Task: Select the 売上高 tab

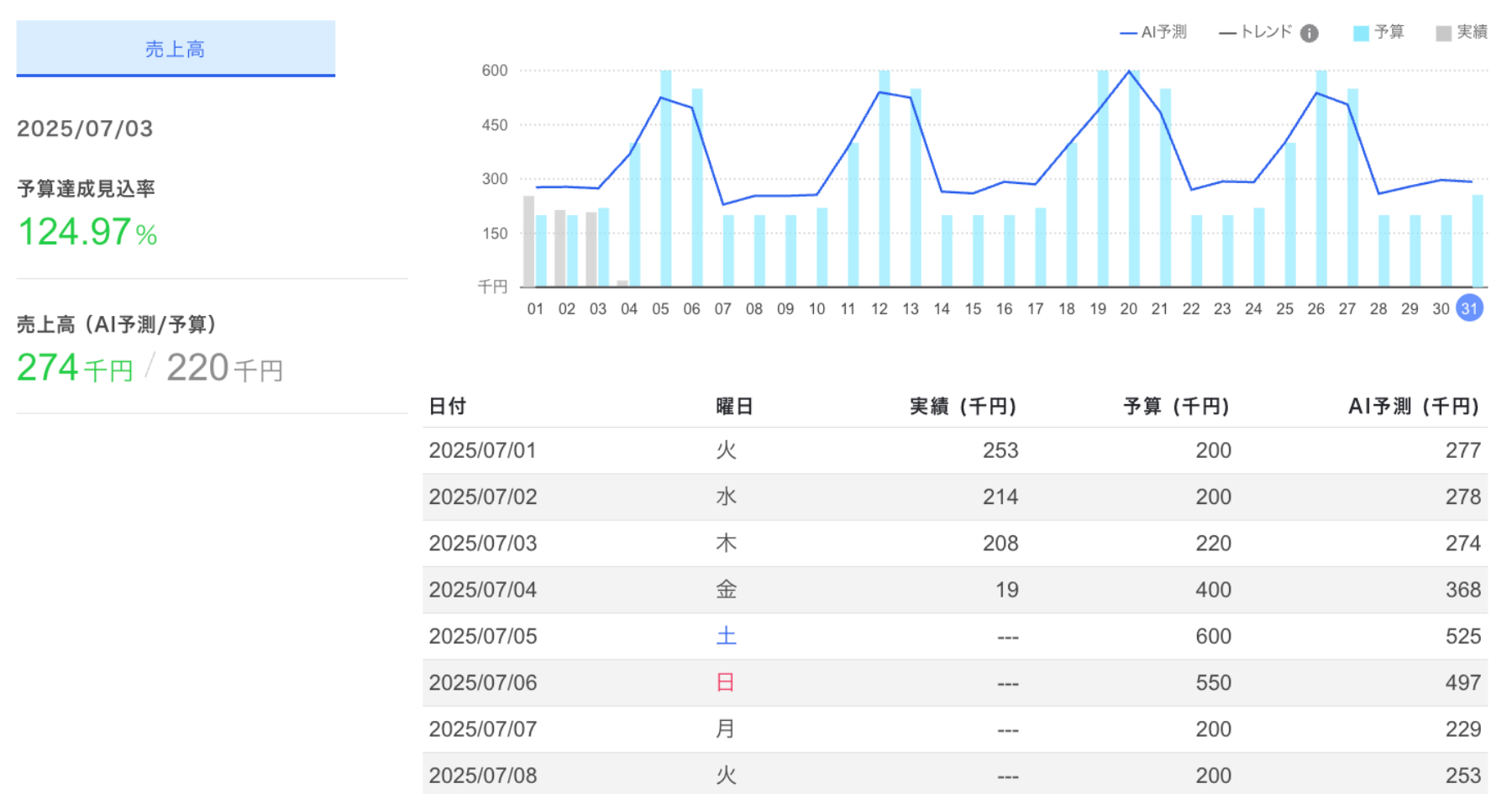Action: pyautogui.click(x=176, y=49)
